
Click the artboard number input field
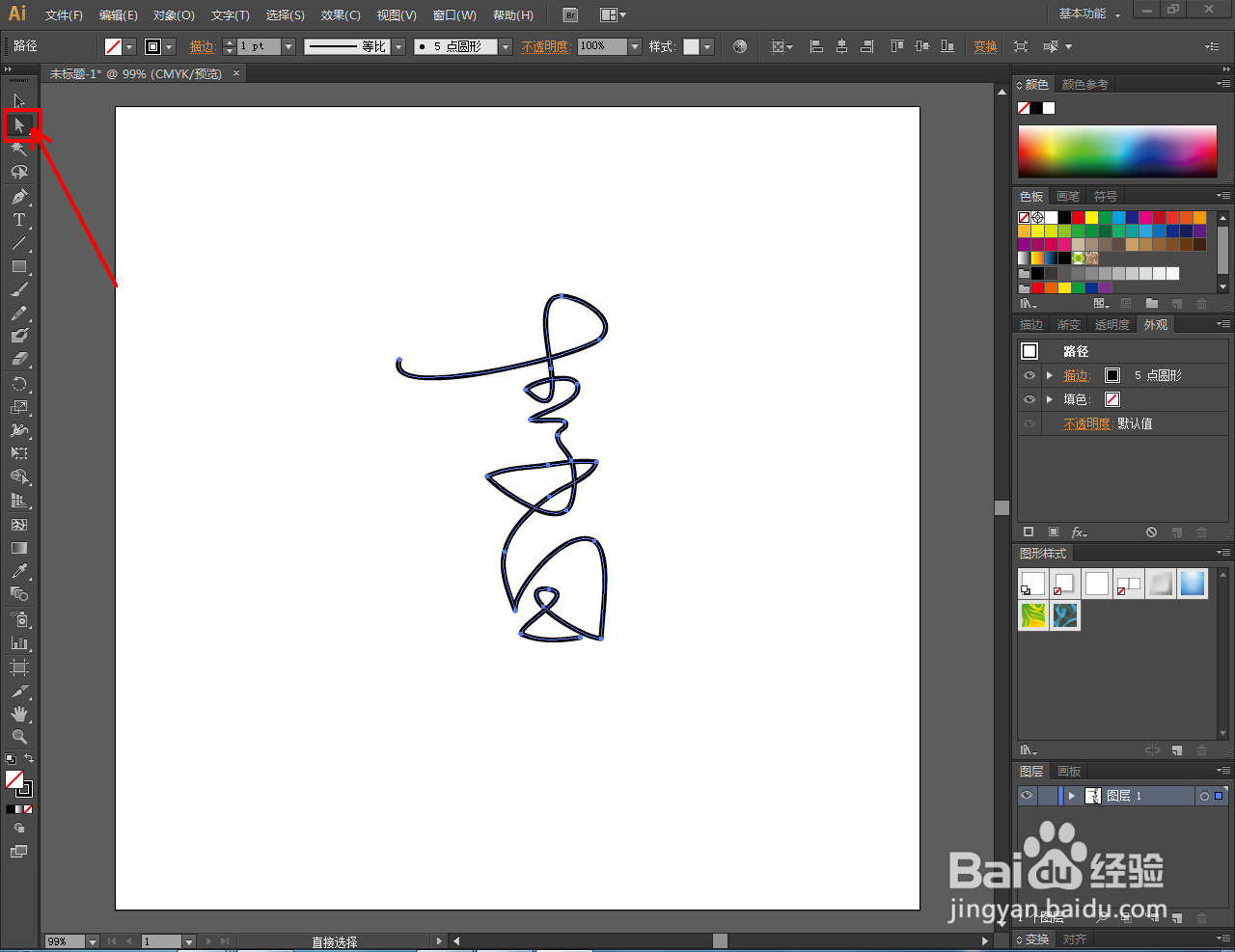[161, 941]
